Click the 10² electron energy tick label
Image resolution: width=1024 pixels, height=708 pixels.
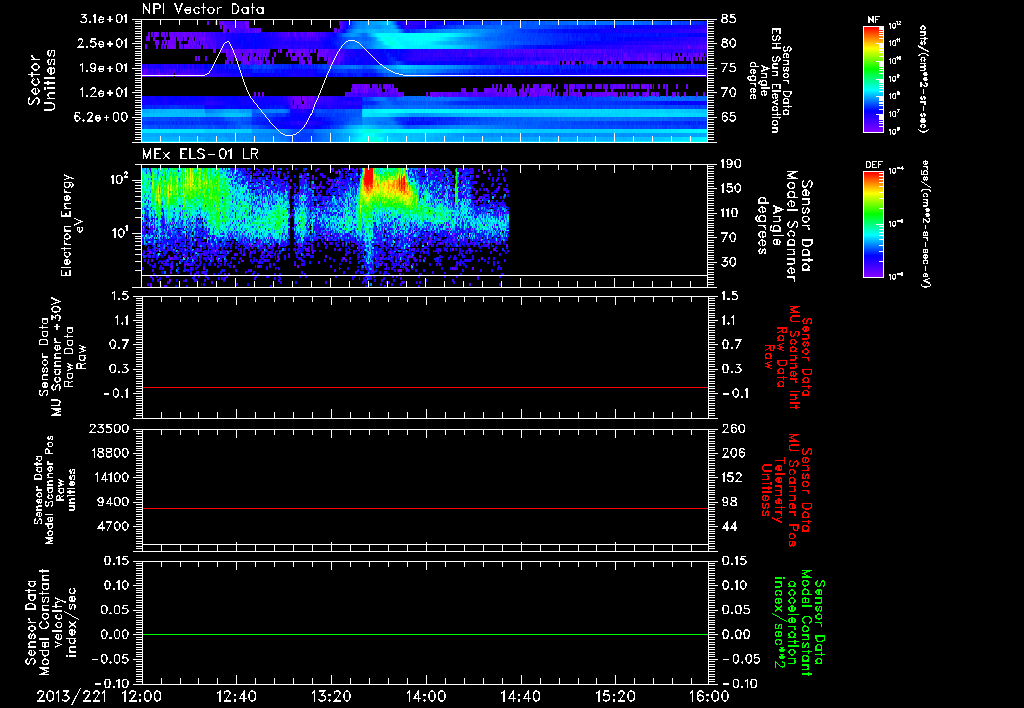coord(121,178)
